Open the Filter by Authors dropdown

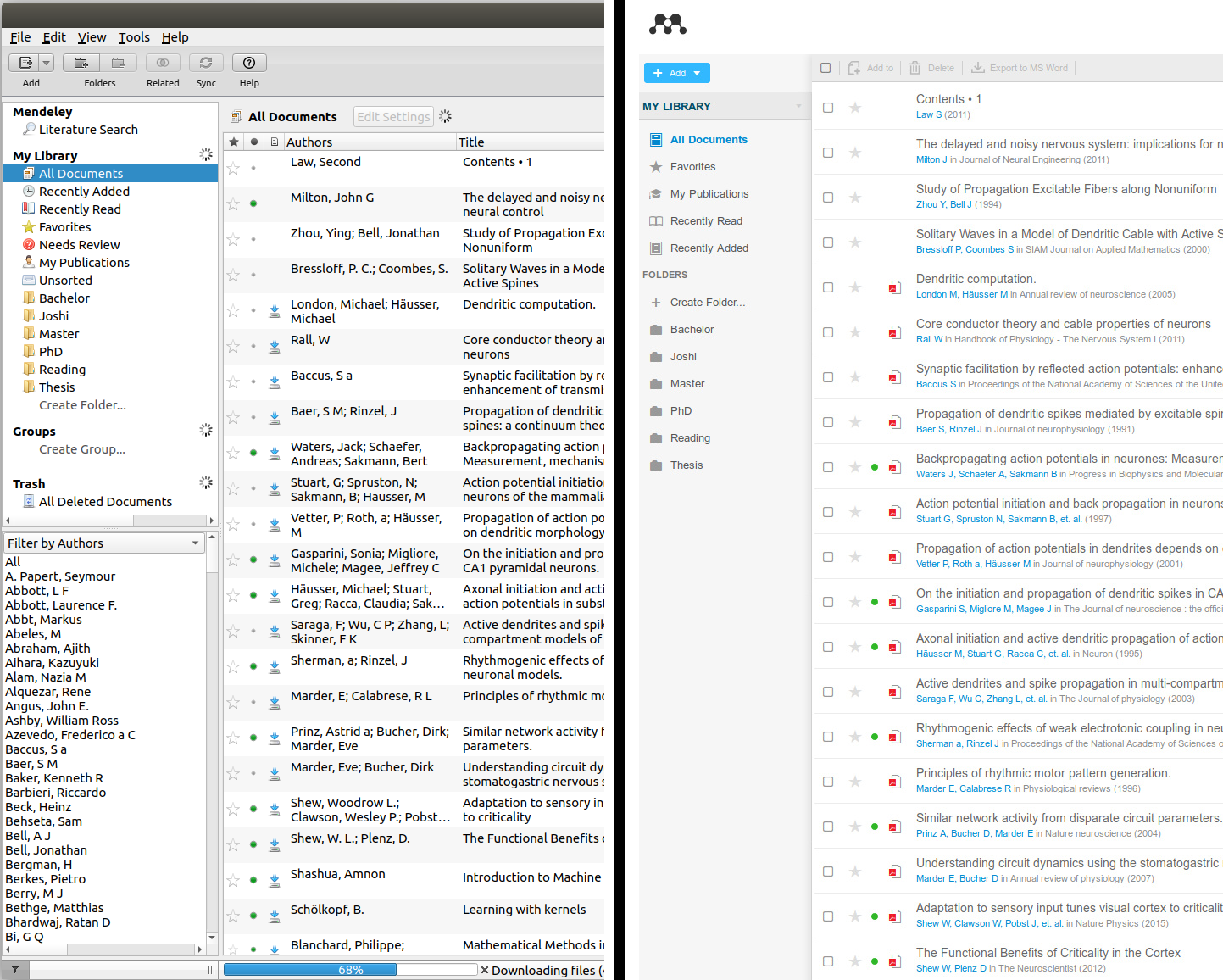pos(104,543)
